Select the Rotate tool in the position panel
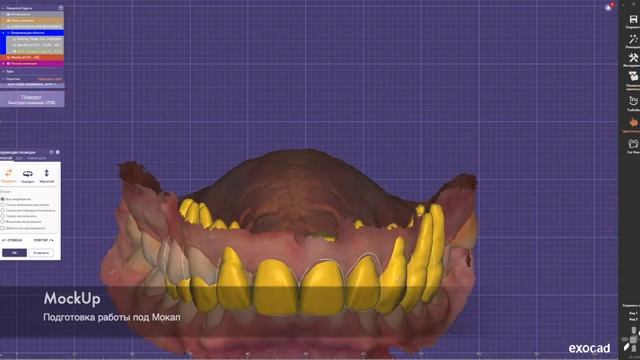 pyautogui.click(x=28, y=176)
